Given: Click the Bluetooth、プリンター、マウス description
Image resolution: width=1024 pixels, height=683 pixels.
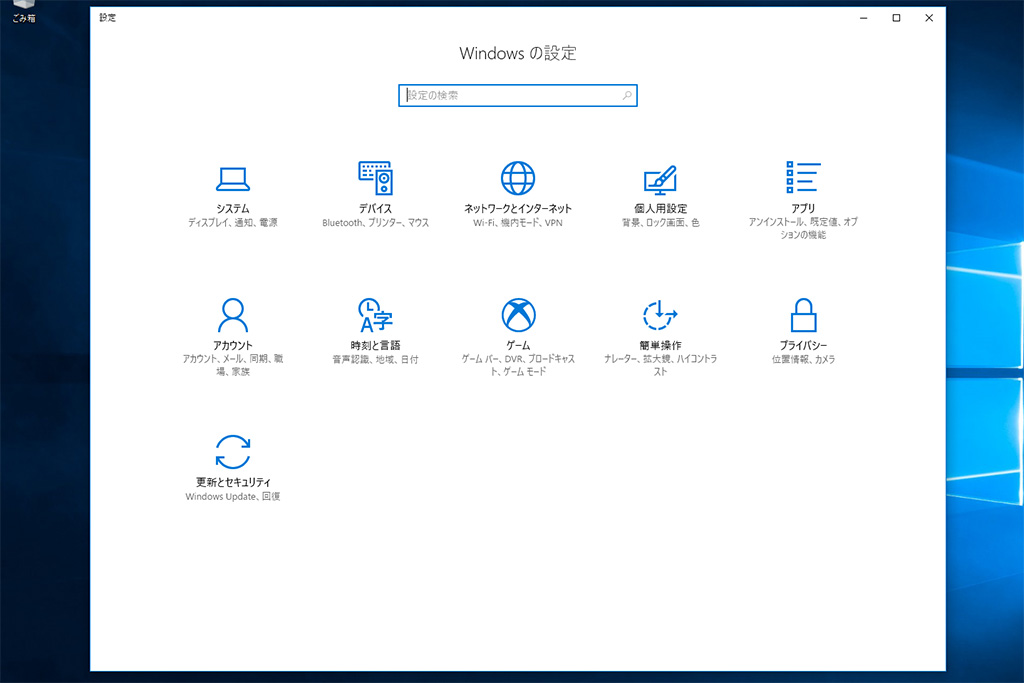Looking at the screenshot, I should [x=376, y=223].
